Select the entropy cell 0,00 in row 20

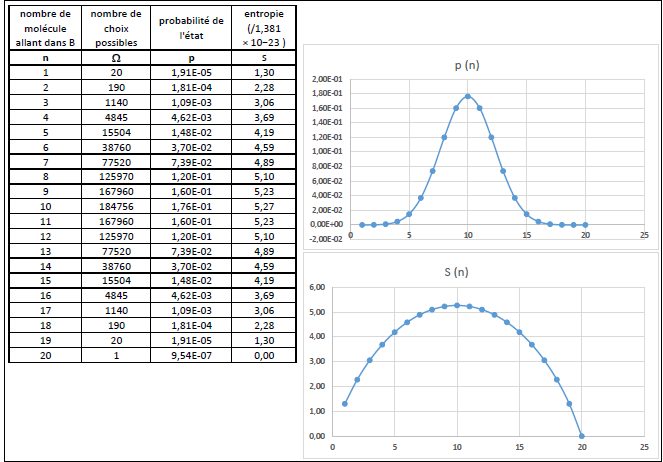coord(262,355)
